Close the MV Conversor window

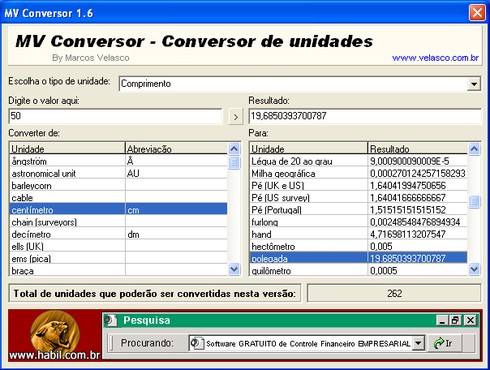pos(477,13)
